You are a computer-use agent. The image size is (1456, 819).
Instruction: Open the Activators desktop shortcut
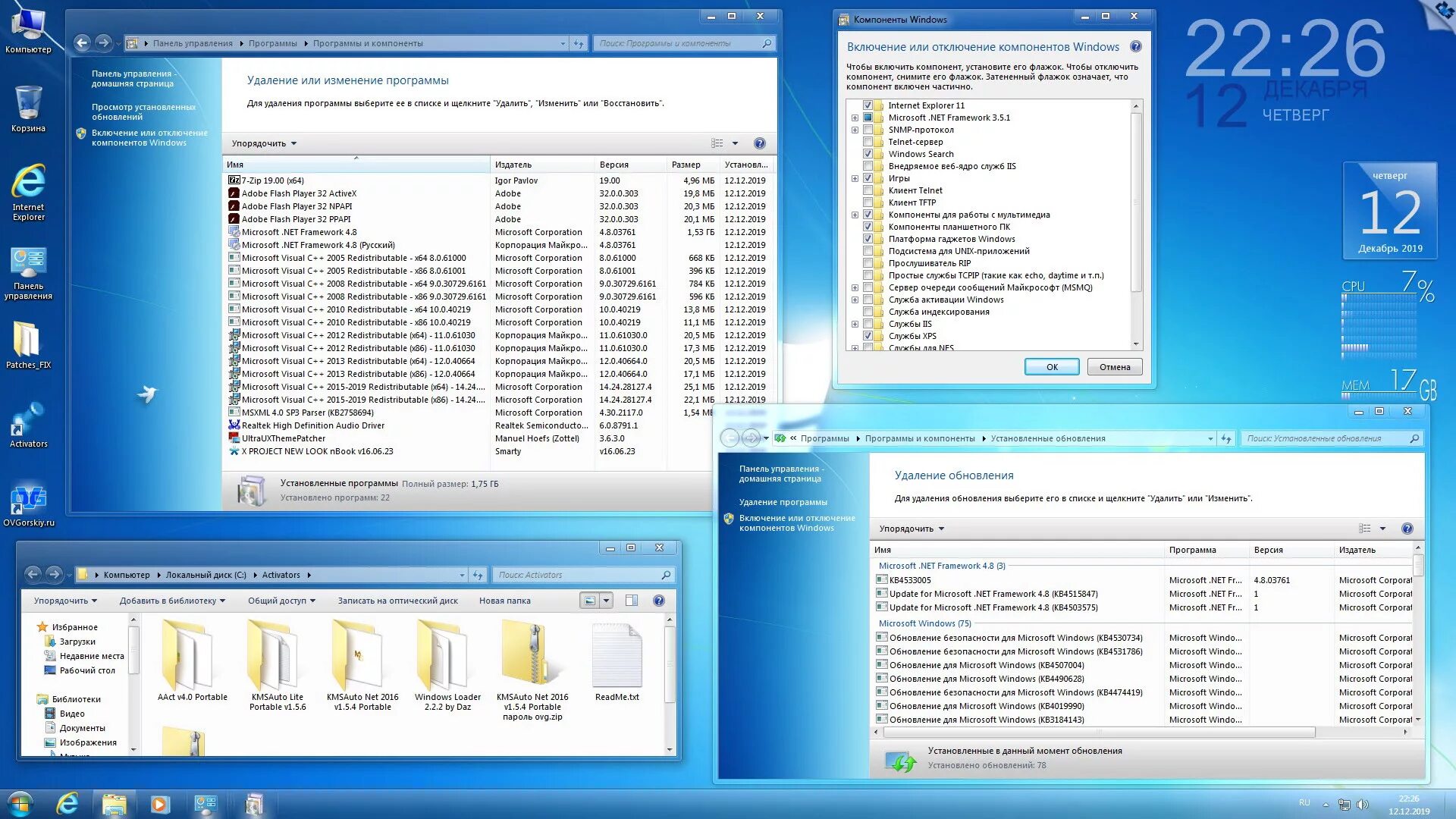point(28,423)
